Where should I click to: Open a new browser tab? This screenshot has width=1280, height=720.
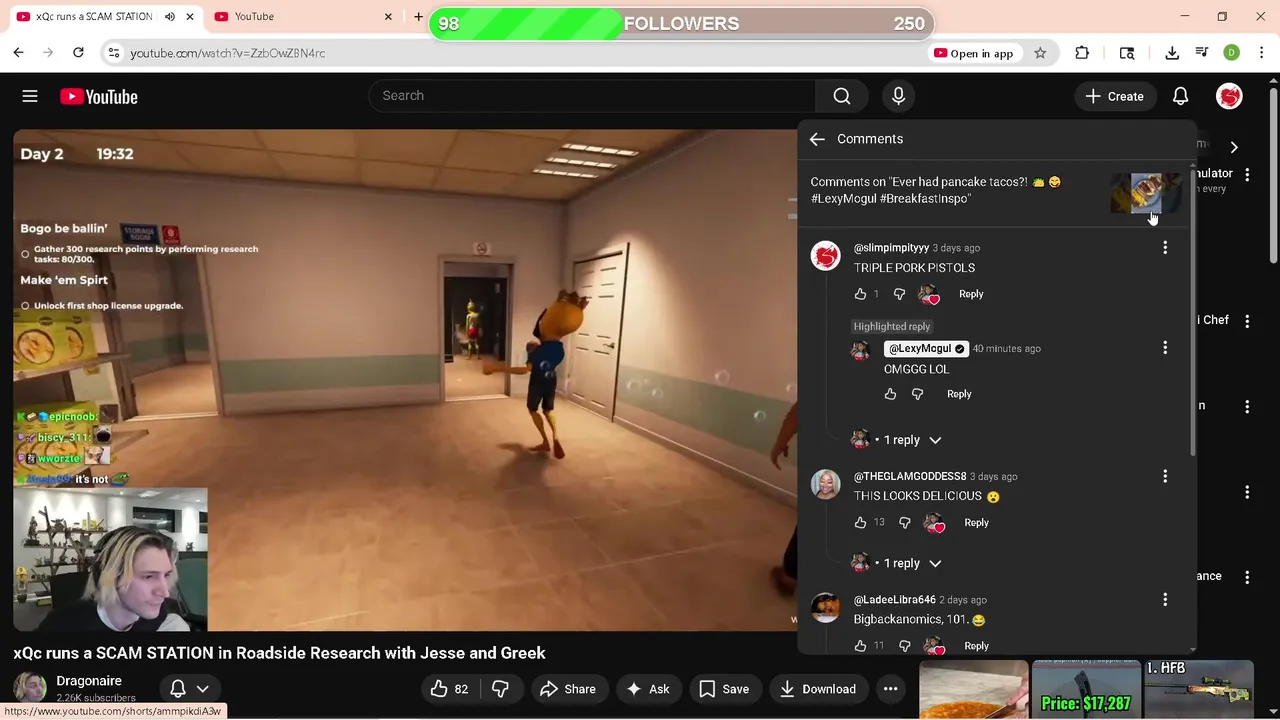point(418,17)
